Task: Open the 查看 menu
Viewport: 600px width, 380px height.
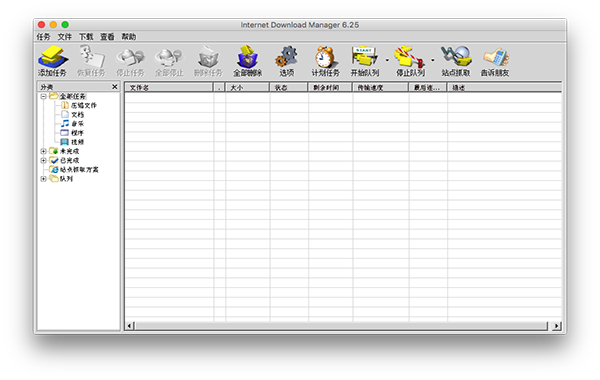Action: click(x=108, y=37)
